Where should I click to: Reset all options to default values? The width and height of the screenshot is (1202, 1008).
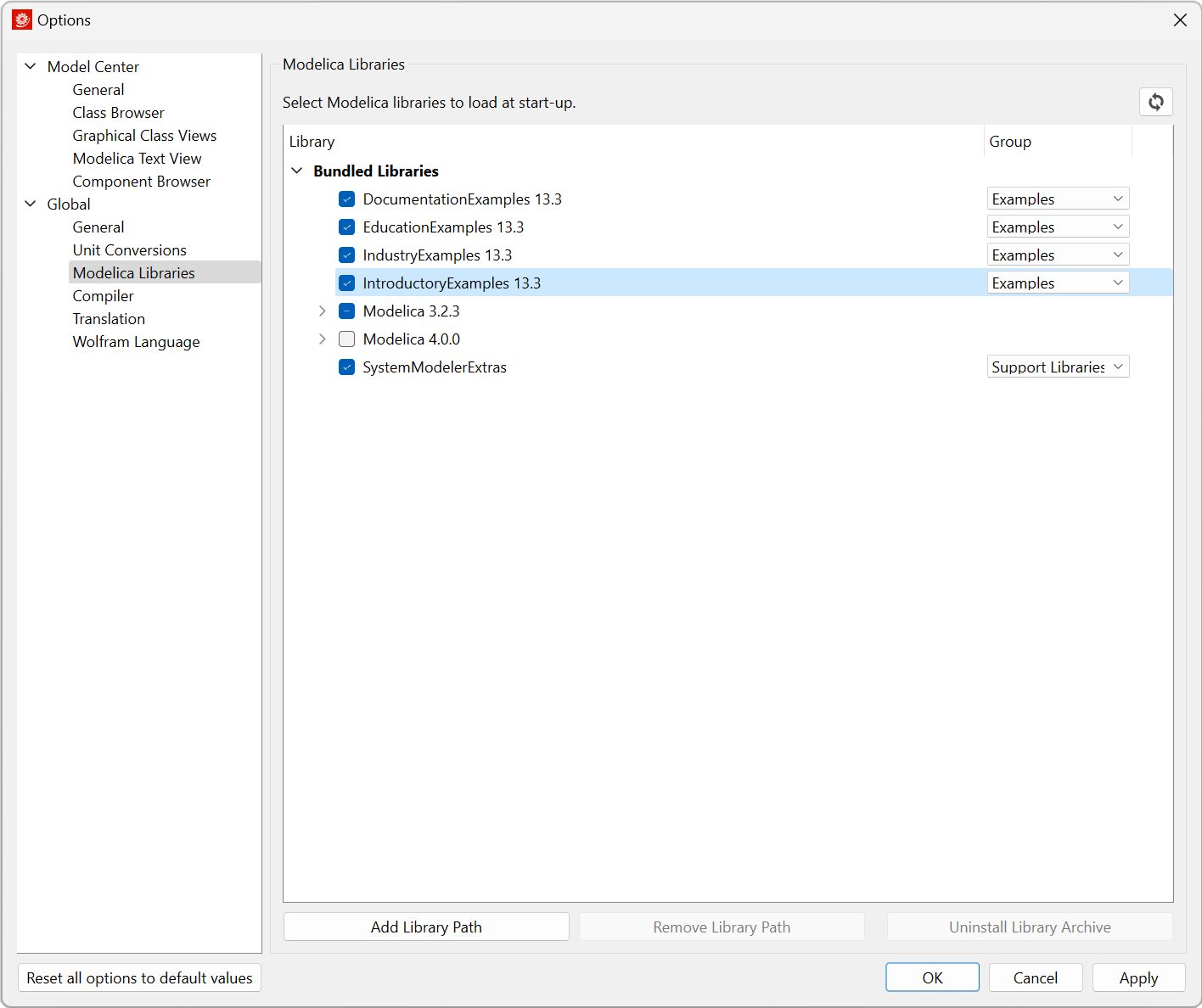click(x=138, y=977)
